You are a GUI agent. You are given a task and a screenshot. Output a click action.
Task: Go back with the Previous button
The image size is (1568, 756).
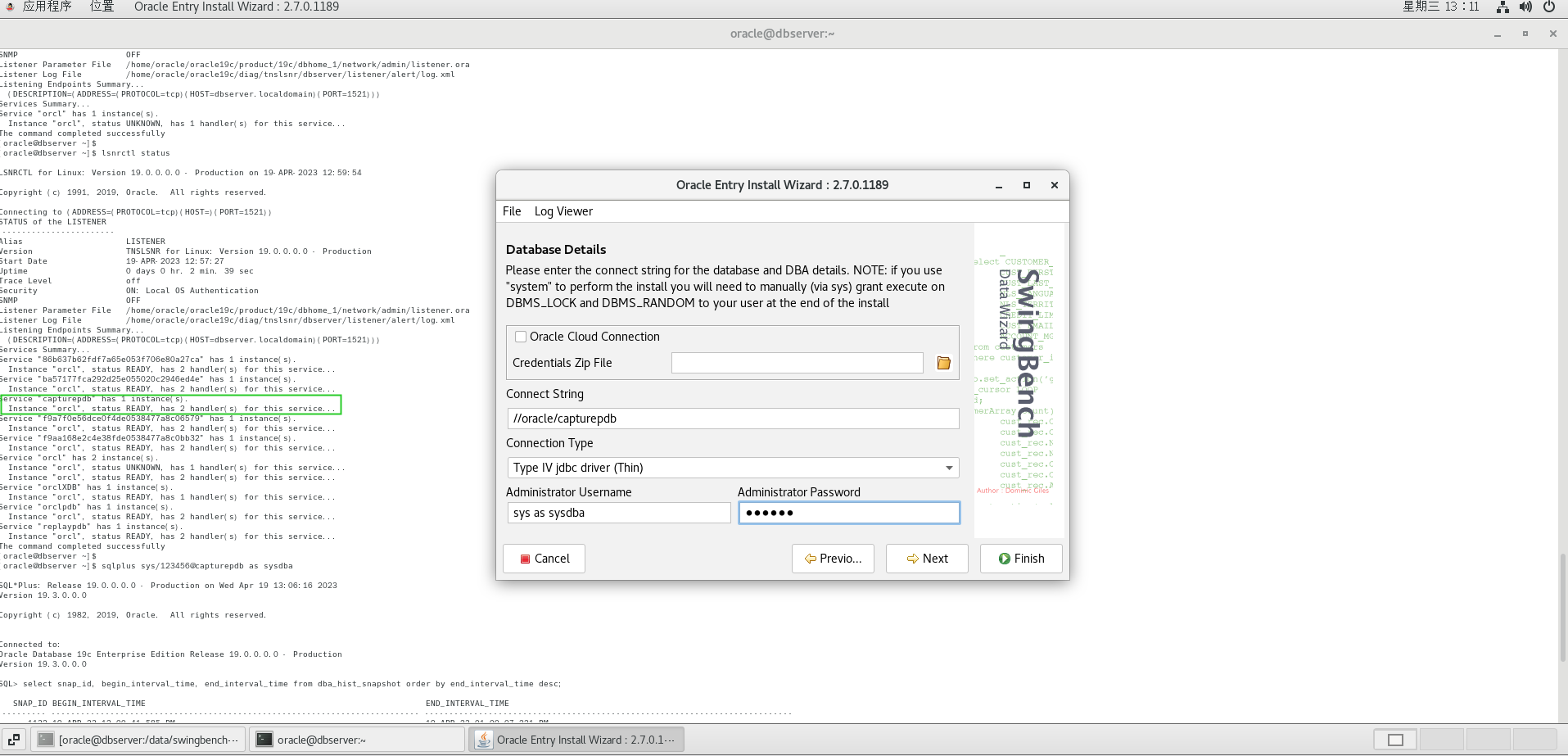833,559
